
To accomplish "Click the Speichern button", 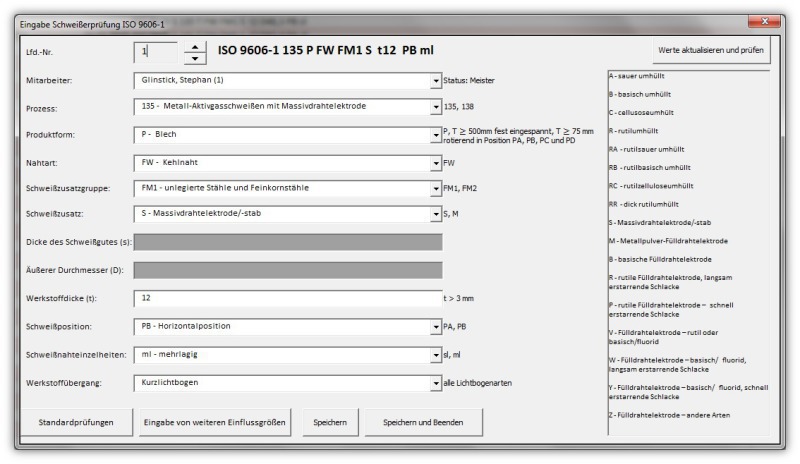I will (x=329, y=423).
